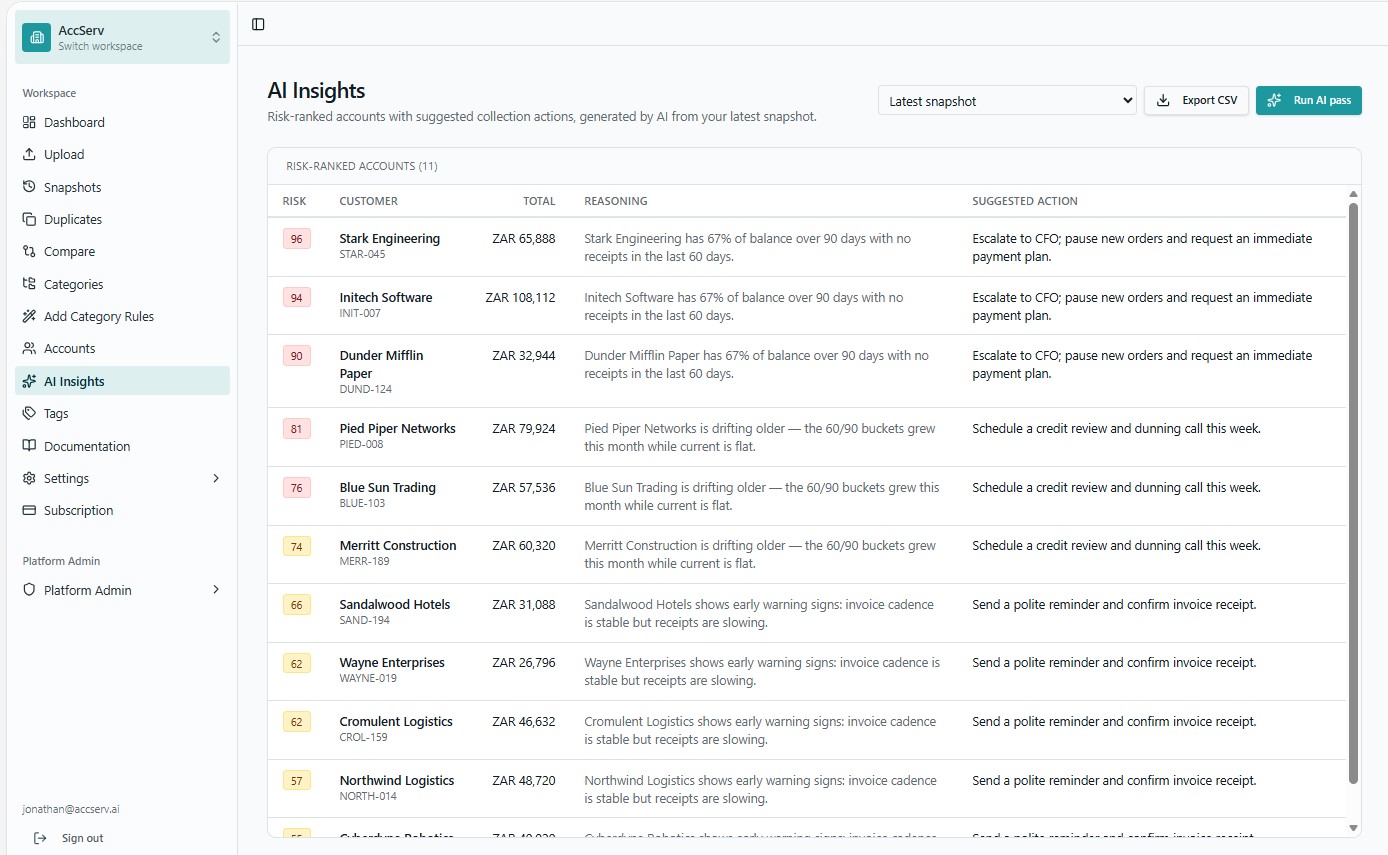Viewport: 1388px width, 855px height.
Task: Go to the Accounts page
Action: pyautogui.click(x=122, y=348)
